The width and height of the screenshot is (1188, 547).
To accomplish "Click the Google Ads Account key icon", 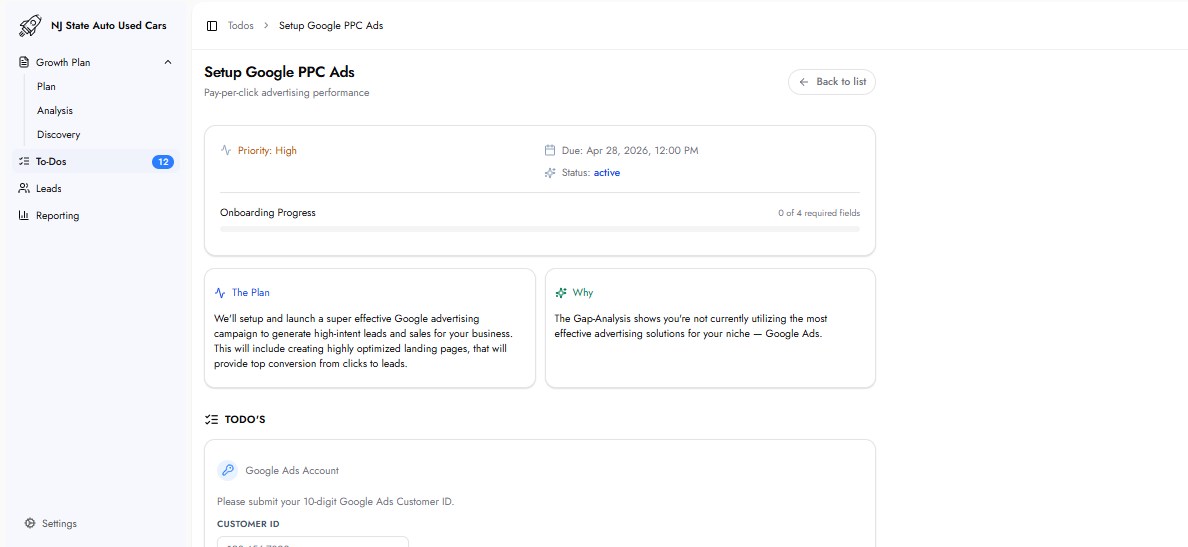I will point(228,470).
